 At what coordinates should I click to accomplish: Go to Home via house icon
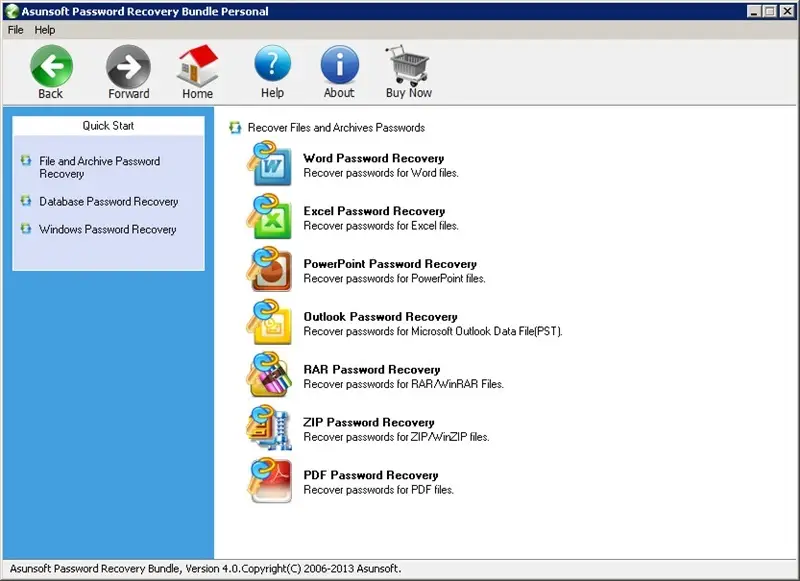tap(197, 65)
